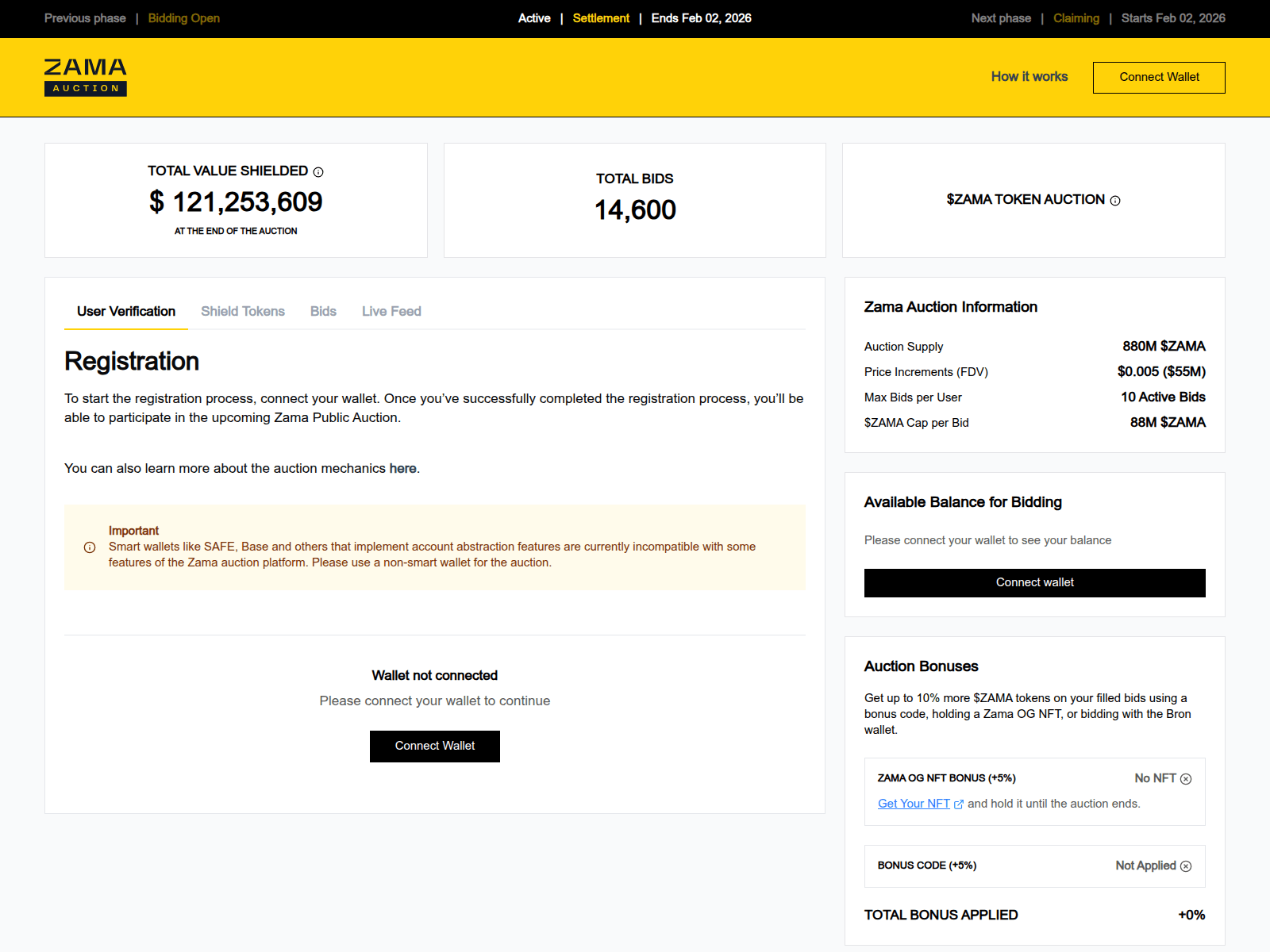Screen dimensions: 1270x952
Task: Click the warning icon in Important notice
Action: tap(90, 547)
